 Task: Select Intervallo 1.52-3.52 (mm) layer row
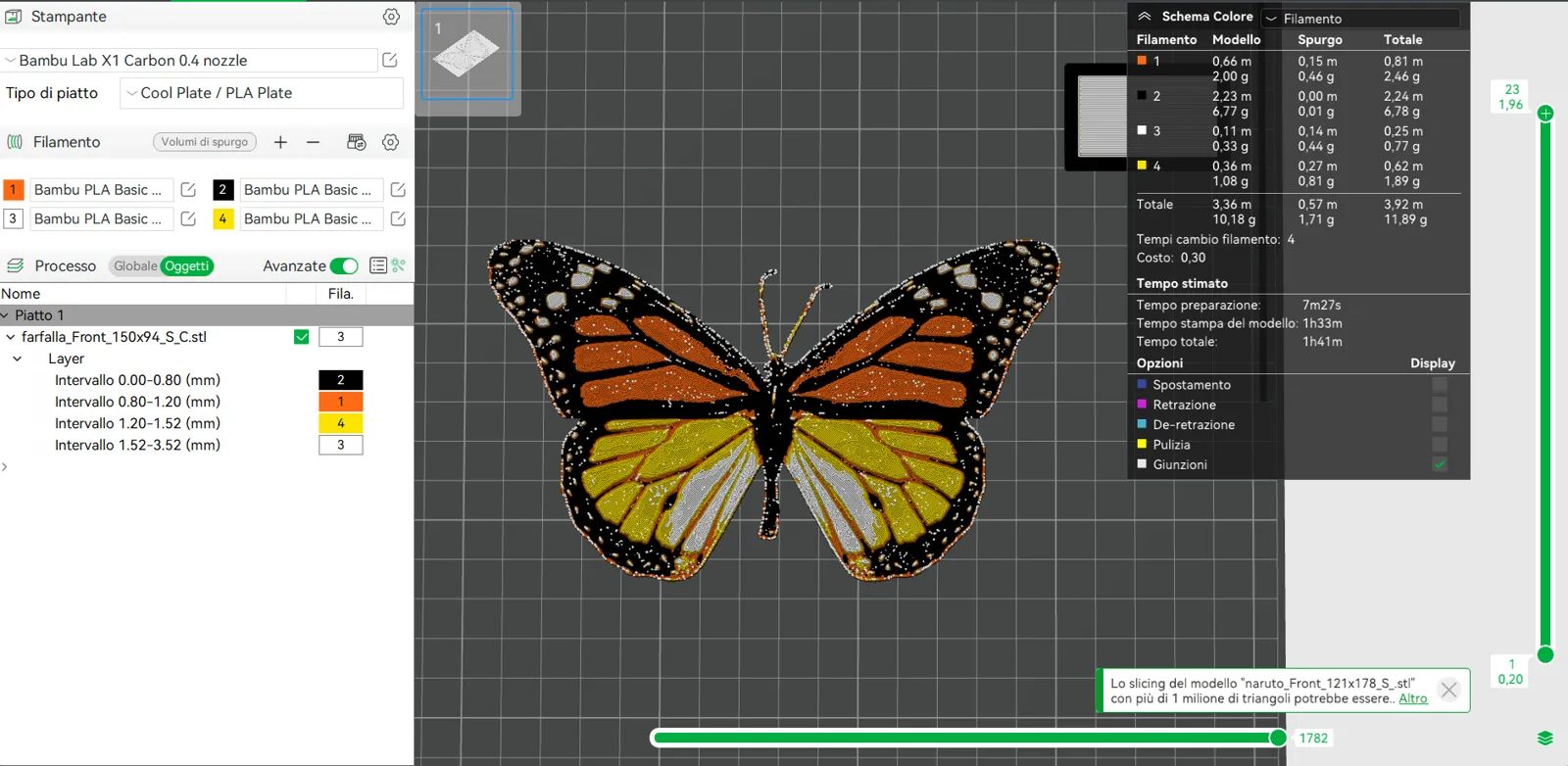pyautogui.click(x=137, y=445)
